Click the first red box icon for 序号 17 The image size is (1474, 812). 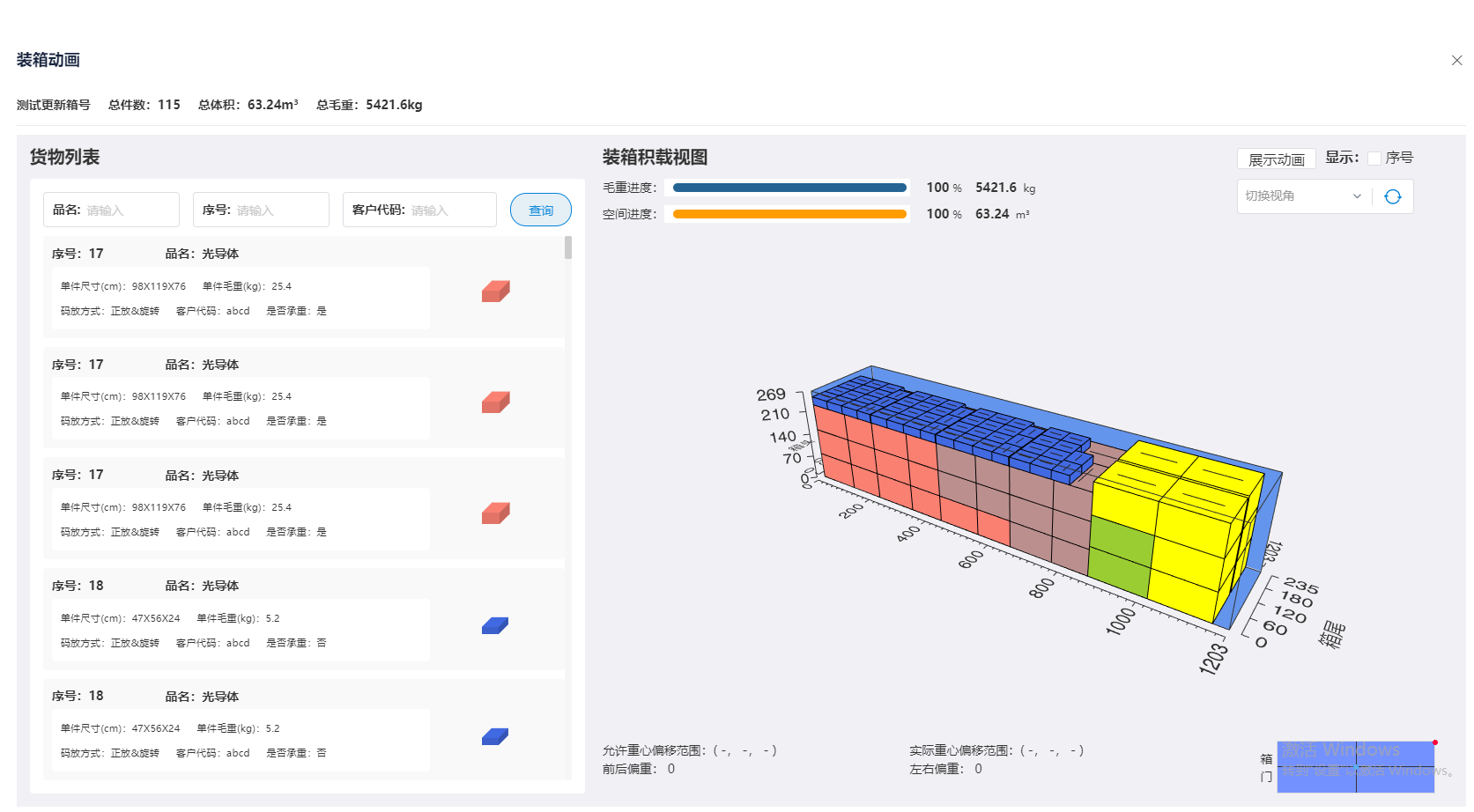click(496, 292)
